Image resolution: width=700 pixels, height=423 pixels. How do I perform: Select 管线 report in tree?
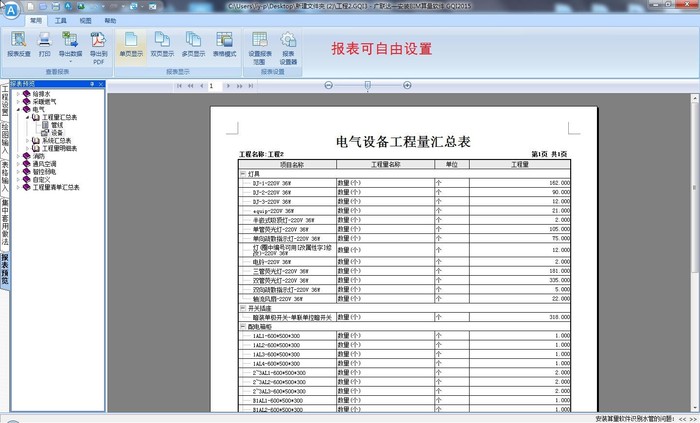57,125
